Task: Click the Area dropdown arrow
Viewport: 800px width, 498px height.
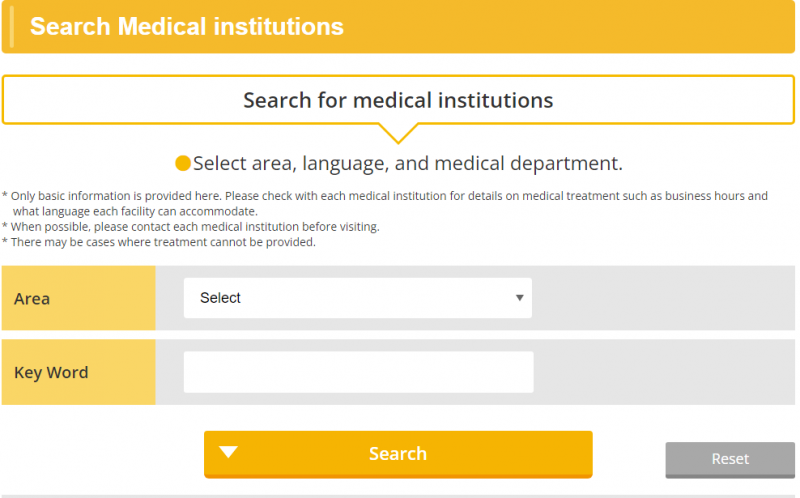Action: coord(519,298)
